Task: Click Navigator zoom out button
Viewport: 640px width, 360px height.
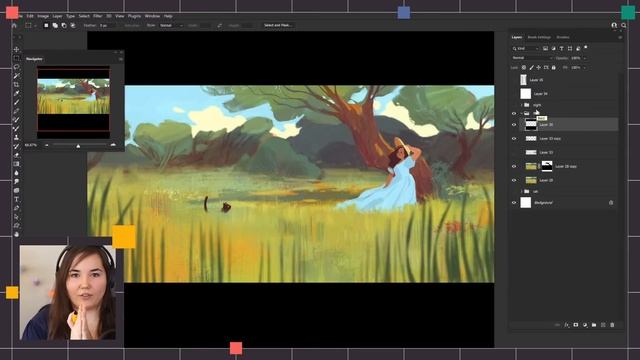Action: click(x=47, y=145)
